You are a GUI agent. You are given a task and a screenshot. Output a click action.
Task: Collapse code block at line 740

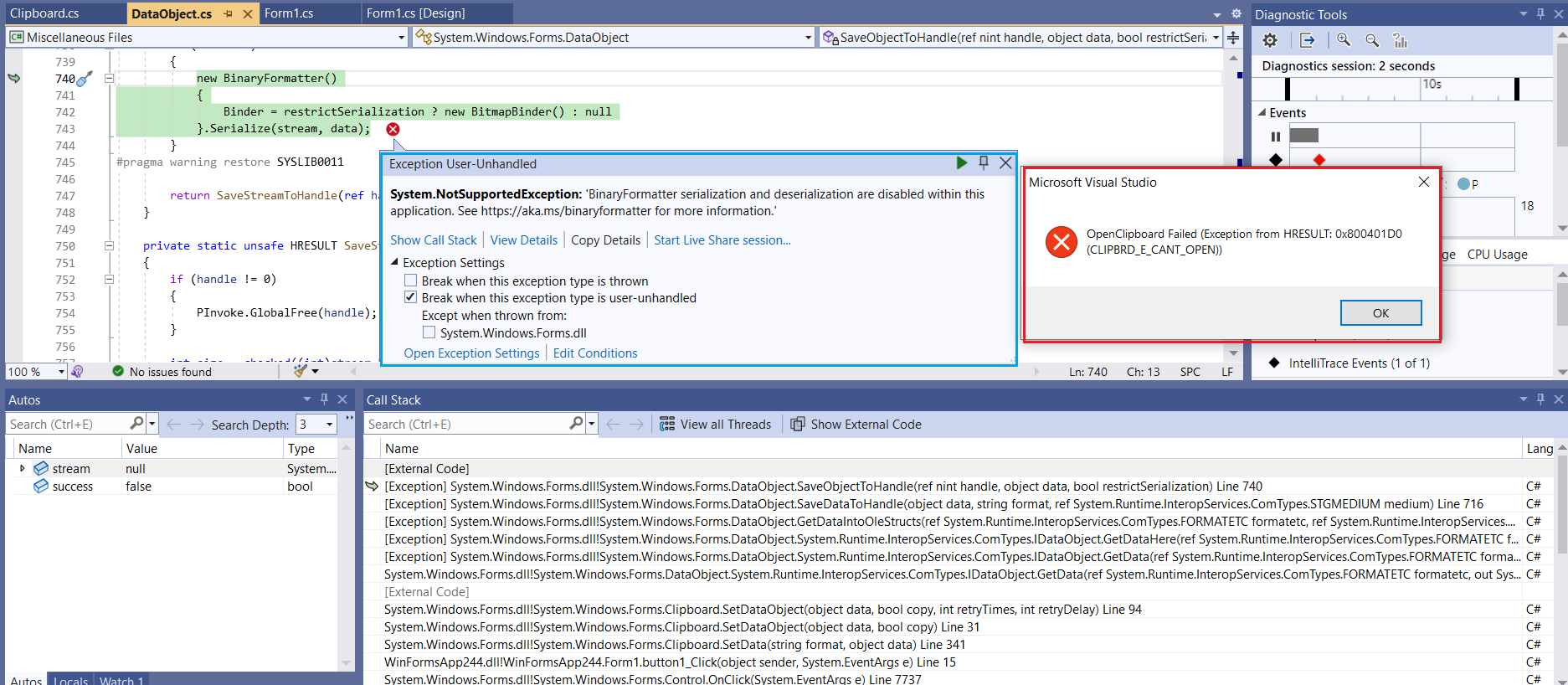(x=109, y=78)
